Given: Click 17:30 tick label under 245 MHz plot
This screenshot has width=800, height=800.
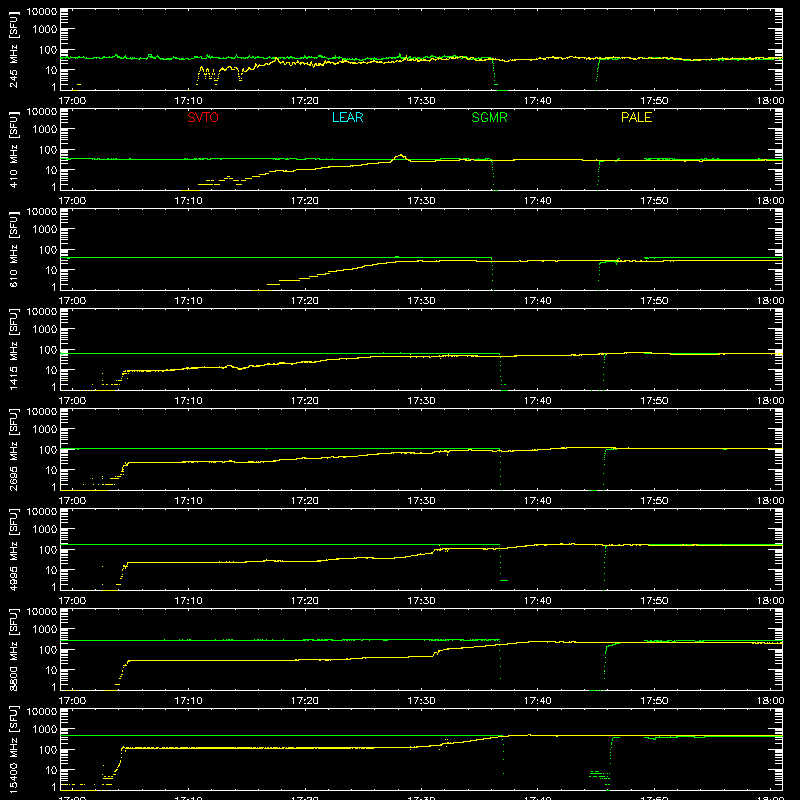Looking at the screenshot, I should (421, 101).
